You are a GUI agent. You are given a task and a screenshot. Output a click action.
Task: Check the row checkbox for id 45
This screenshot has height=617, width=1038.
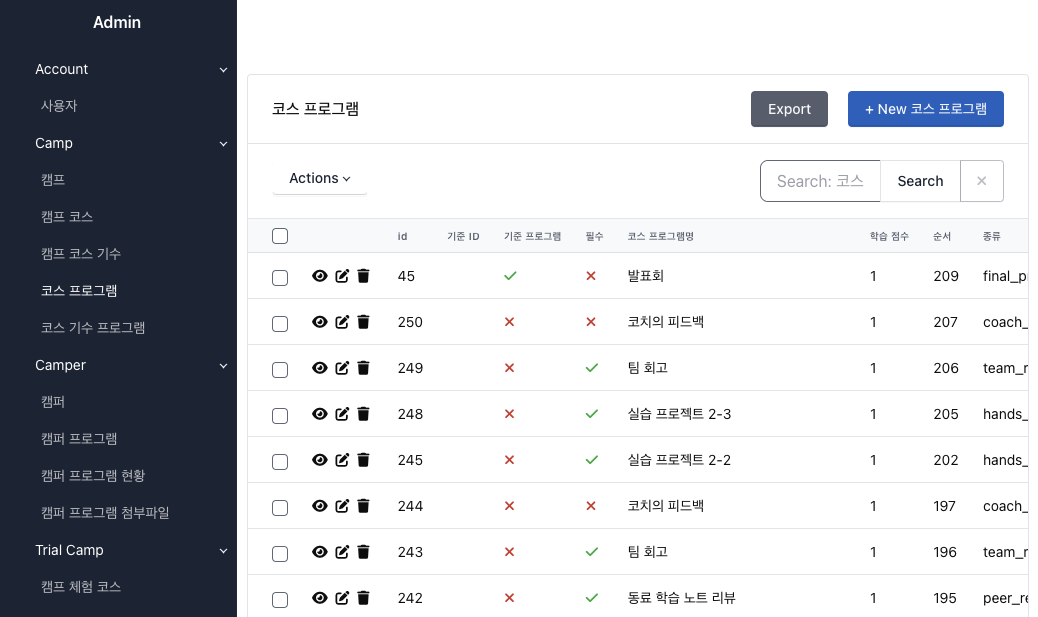tap(280, 277)
